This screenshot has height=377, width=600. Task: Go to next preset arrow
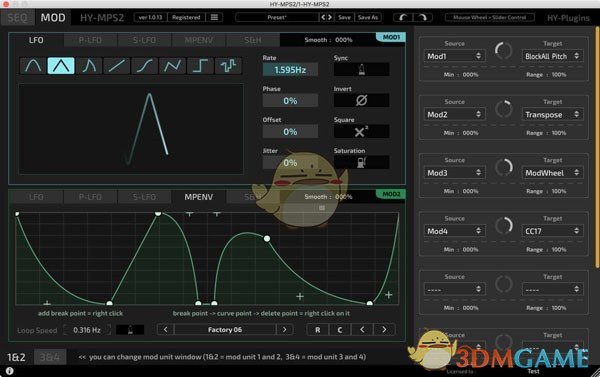click(x=330, y=17)
